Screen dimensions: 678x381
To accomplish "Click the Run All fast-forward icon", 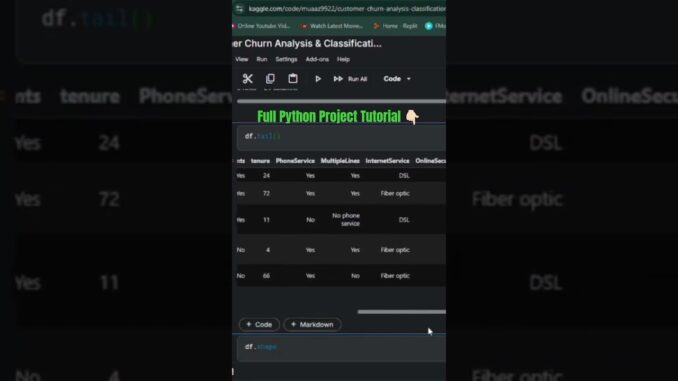I will click(338, 79).
